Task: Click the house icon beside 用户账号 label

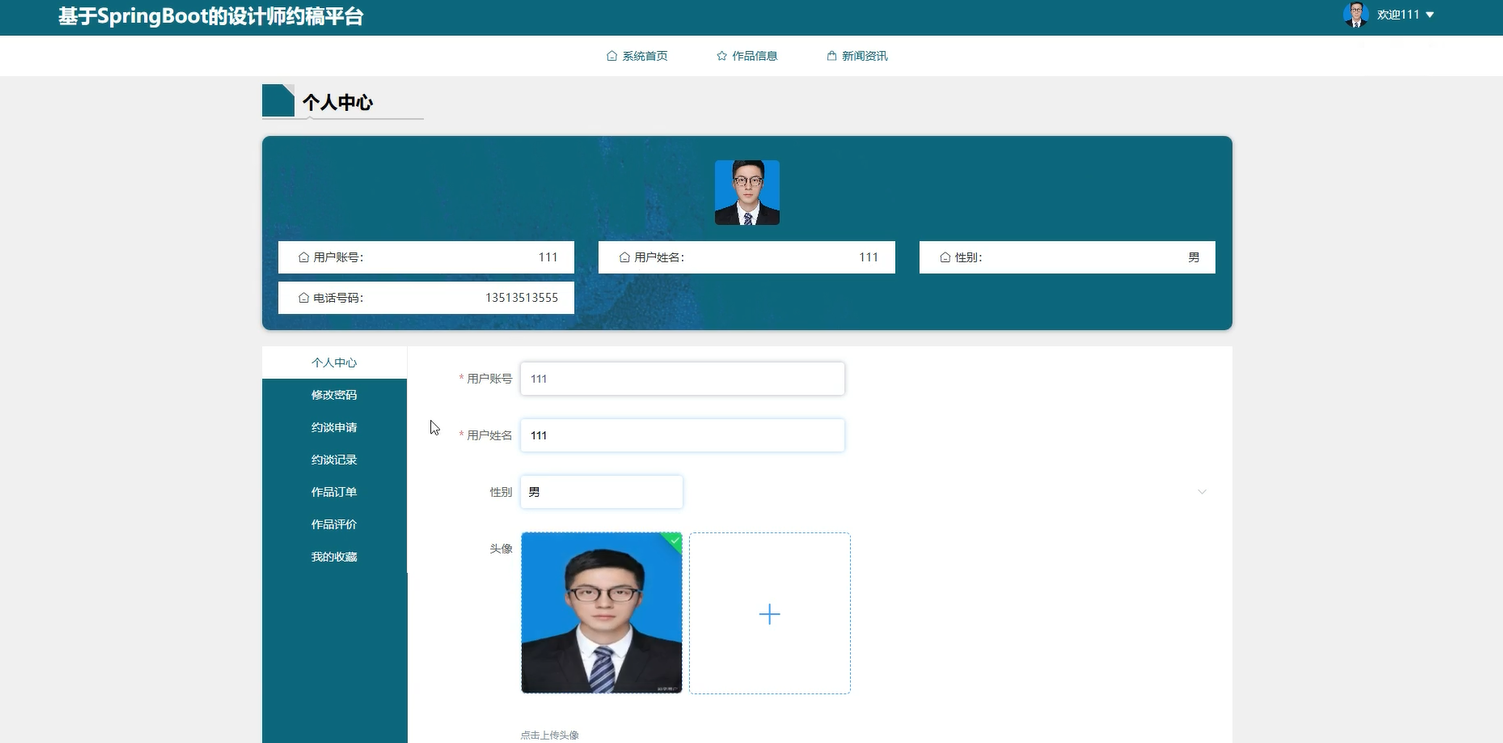Action: (x=303, y=257)
